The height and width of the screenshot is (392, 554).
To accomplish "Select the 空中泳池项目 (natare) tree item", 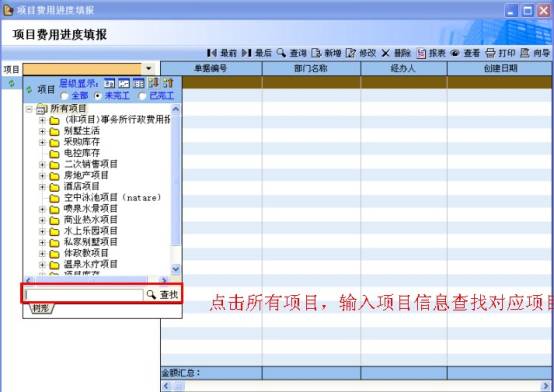I will (112, 197).
